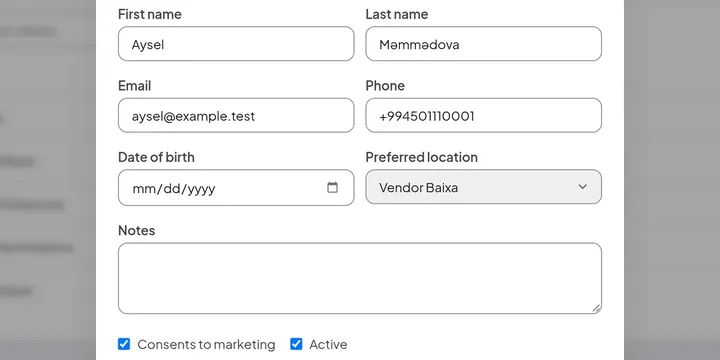720x360 pixels.
Task: Toggle the Consents to marketing checkbox
Action: pos(124,344)
